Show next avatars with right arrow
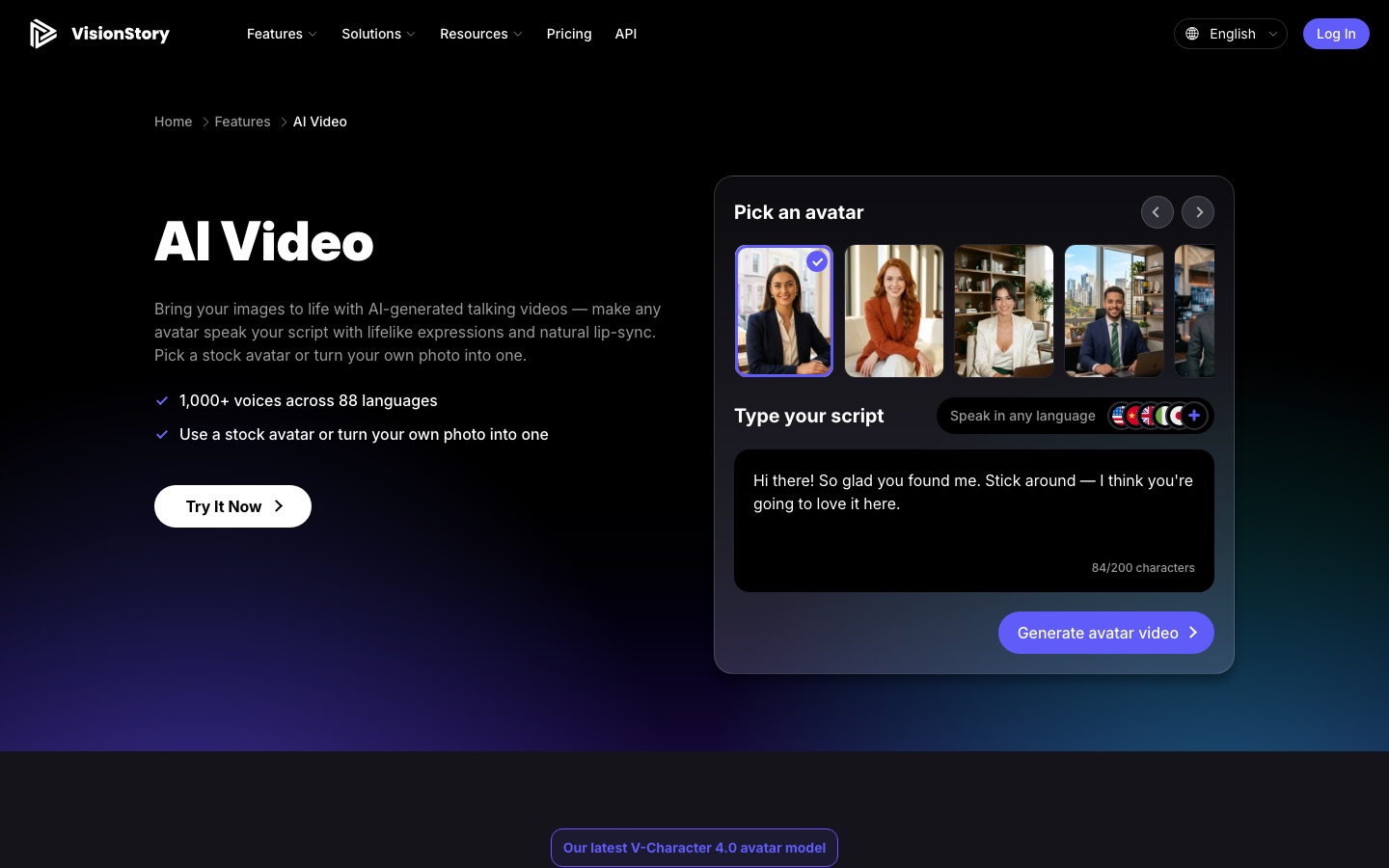The height and width of the screenshot is (868, 1389). [x=1198, y=212]
